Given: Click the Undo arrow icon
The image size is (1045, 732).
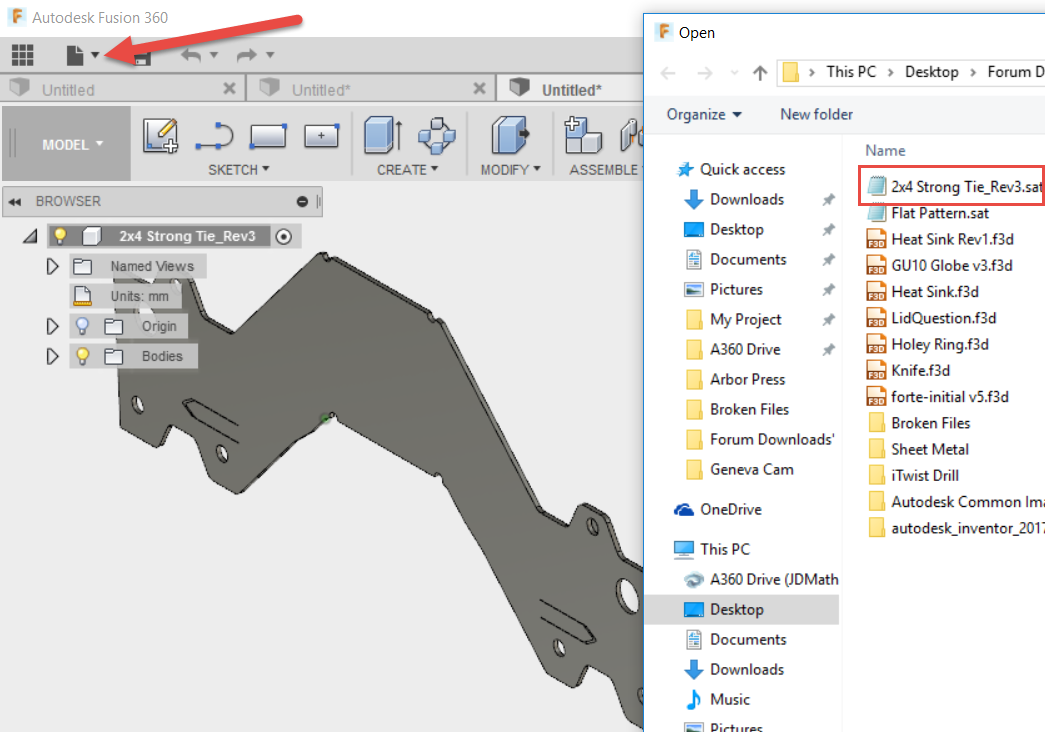Looking at the screenshot, I should (191, 55).
